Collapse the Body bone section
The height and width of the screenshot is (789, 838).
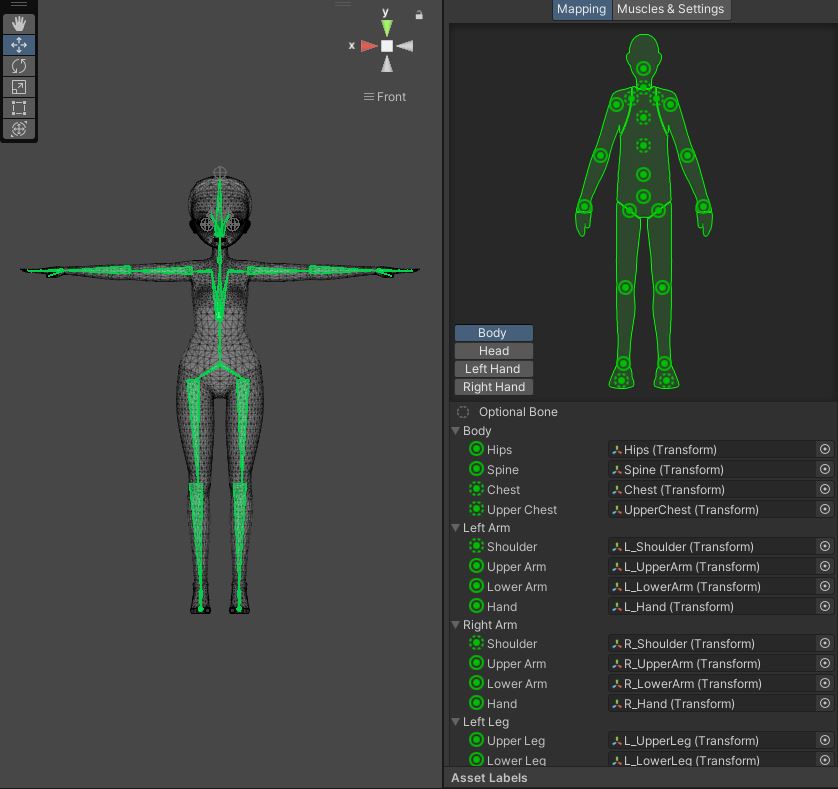(456, 431)
